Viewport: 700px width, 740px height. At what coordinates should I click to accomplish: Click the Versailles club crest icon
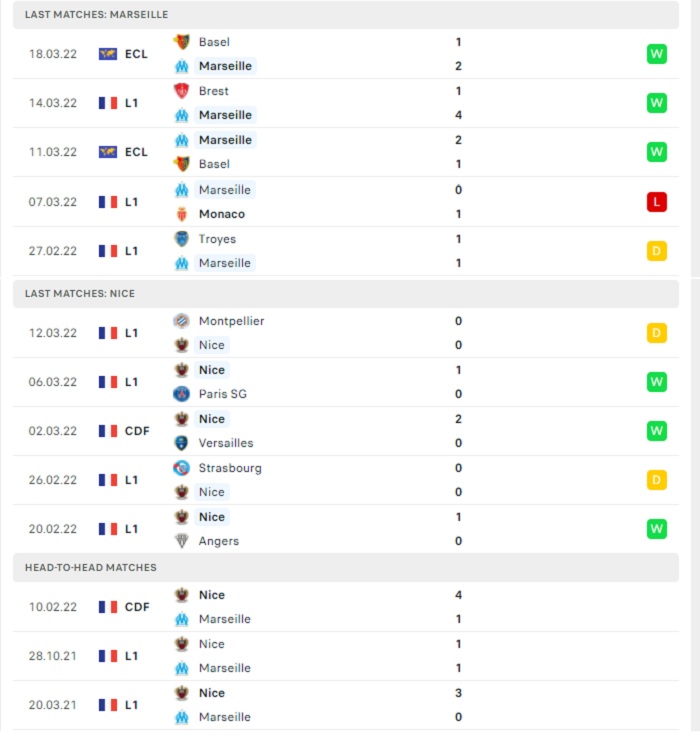[182, 443]
